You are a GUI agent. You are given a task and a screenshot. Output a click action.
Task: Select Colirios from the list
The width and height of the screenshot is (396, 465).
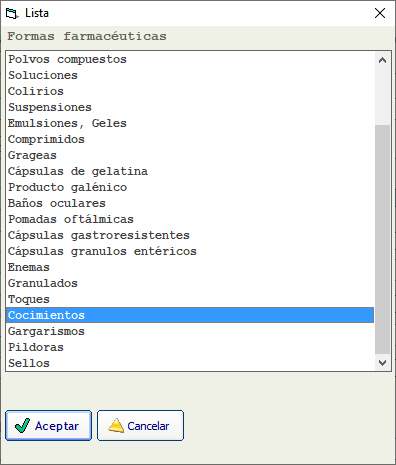click(x=190, y=91)
